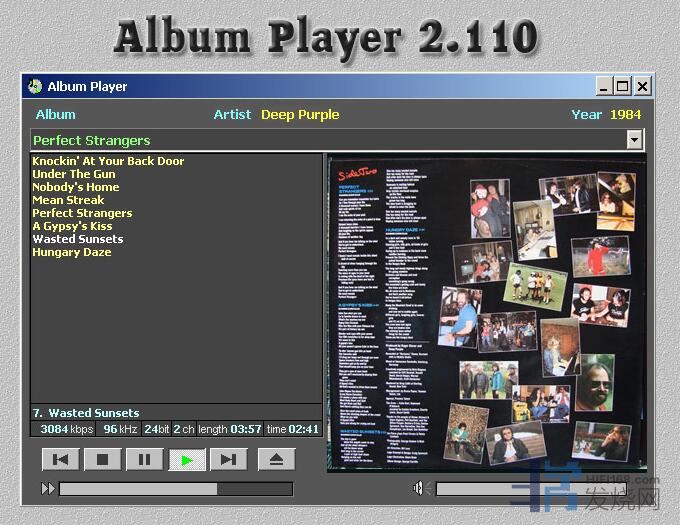The width and height of the screenshot is (680, 525).
Task: Click the eject button
Action: (276, 460)
